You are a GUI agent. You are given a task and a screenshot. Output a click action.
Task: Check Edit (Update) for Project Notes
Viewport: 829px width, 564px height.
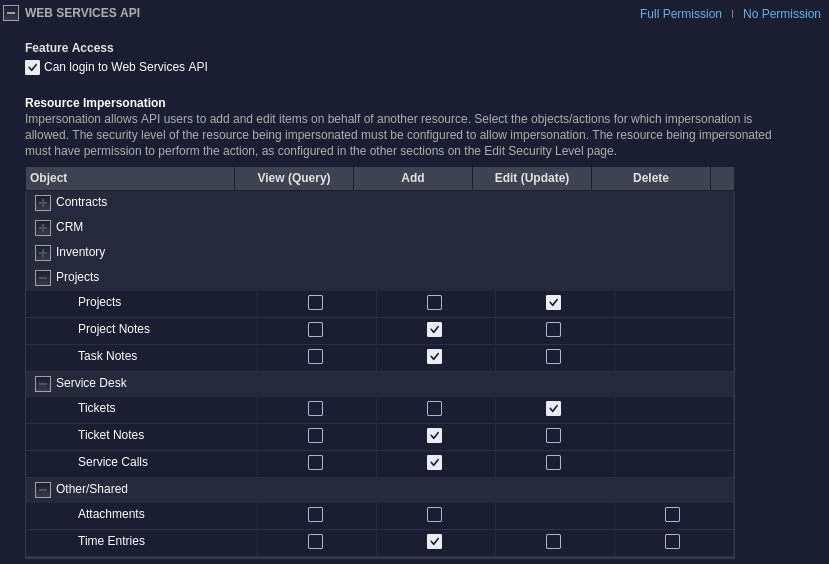click(x=553, y=329)
